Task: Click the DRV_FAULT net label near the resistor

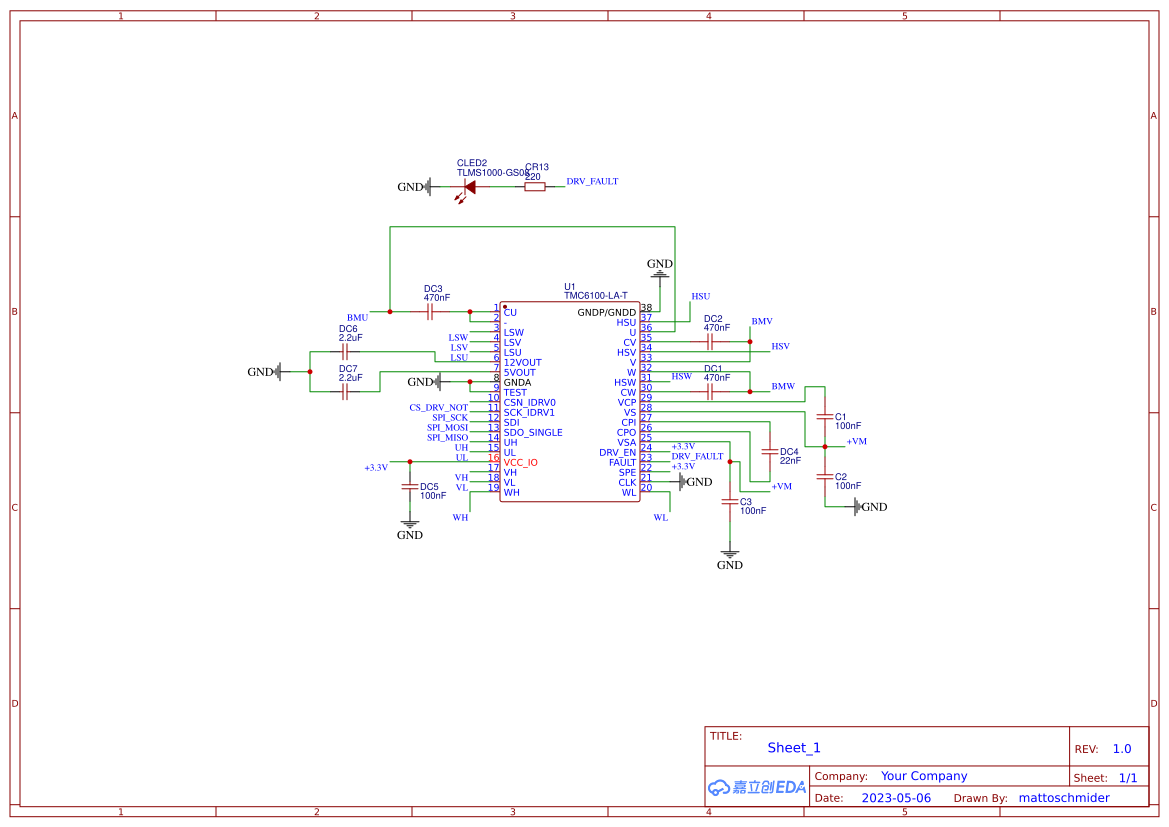Action: 592,182
